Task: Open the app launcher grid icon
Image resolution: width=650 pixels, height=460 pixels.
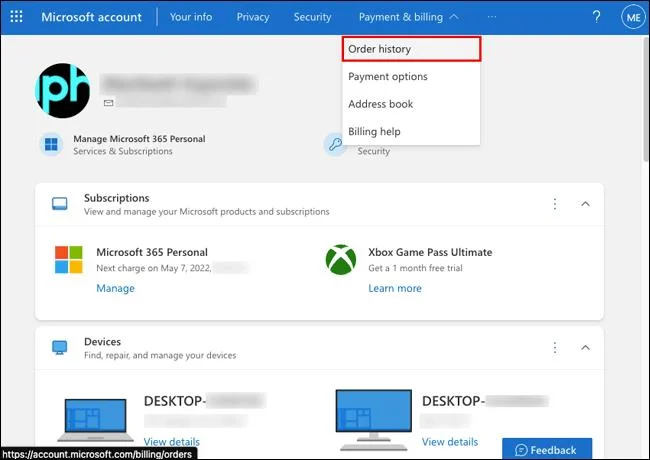Action: pyautogui.click(x=16, y=17)
